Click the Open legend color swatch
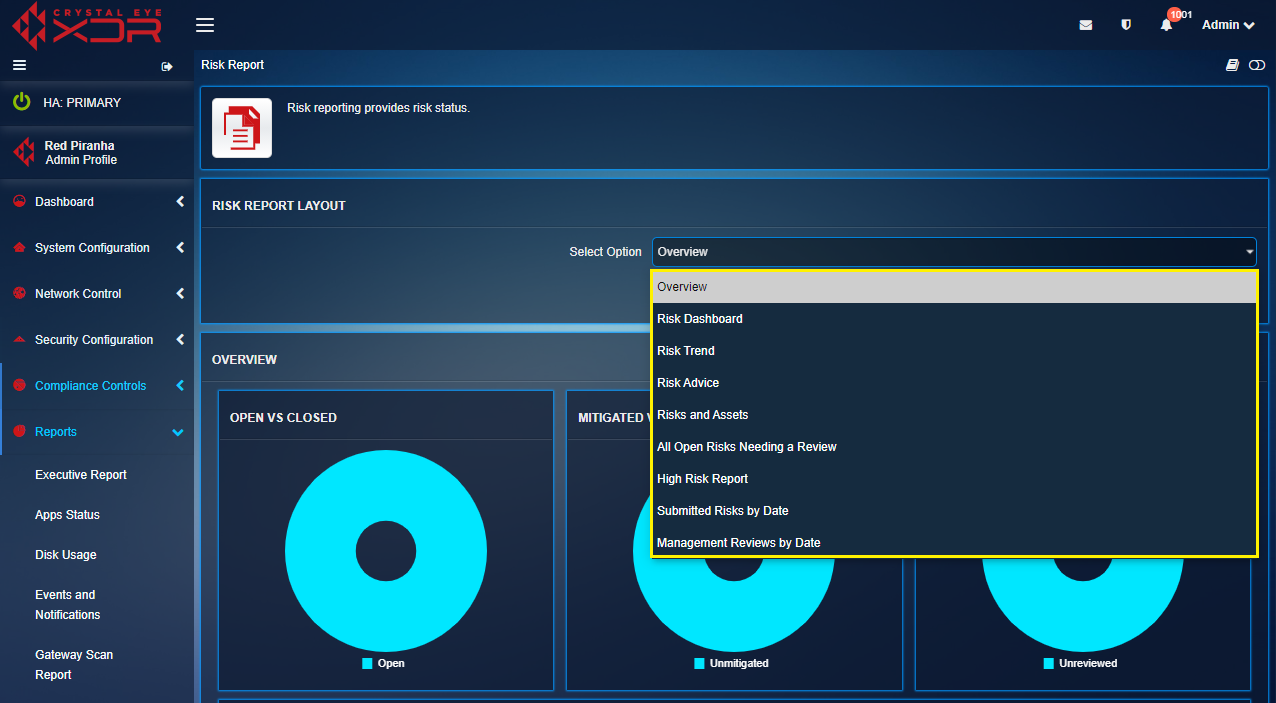1276x703 pixels. click(x=367, y=663)
